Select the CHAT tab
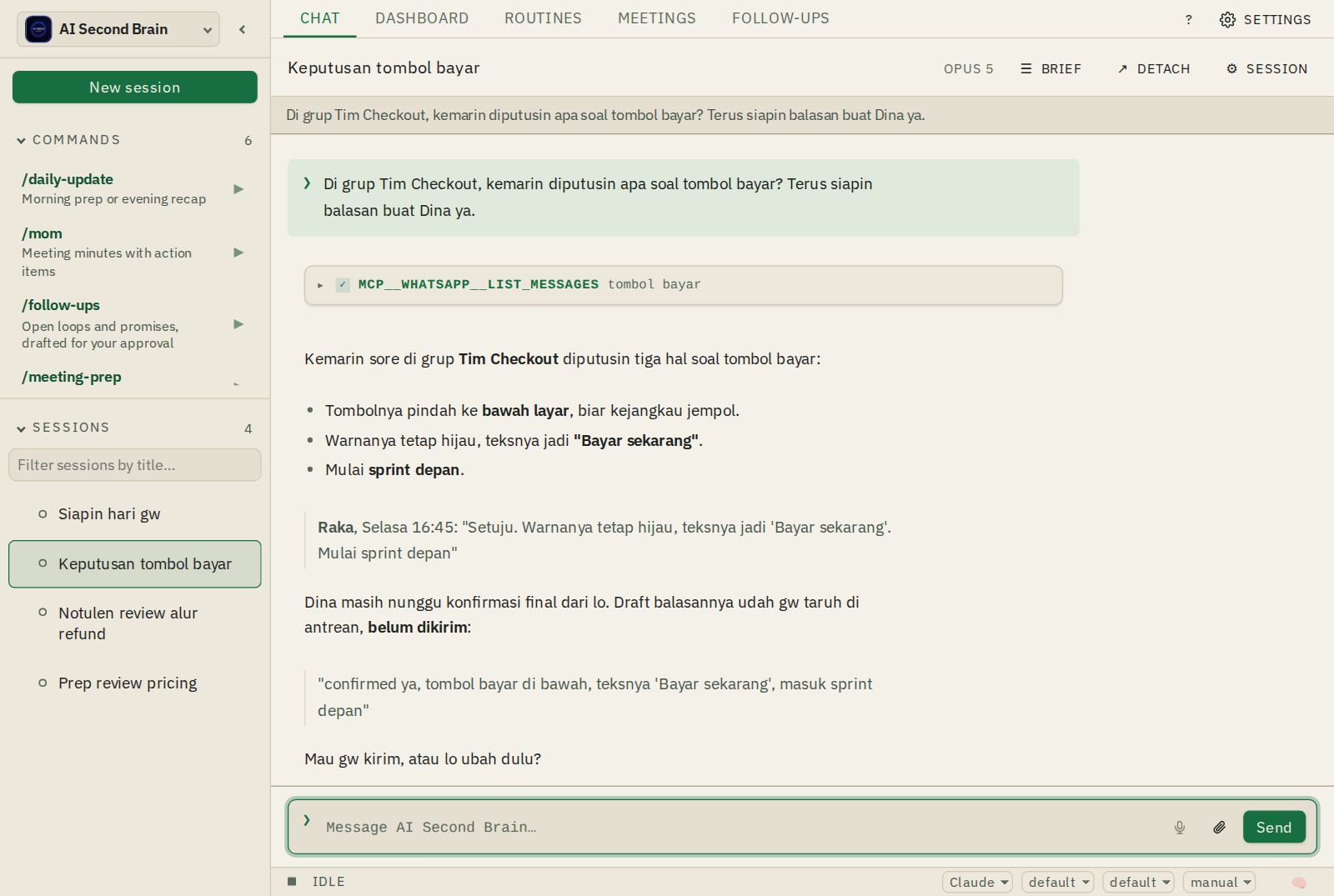This screenshot has height=896, width=1334. (x=320, y=18)
